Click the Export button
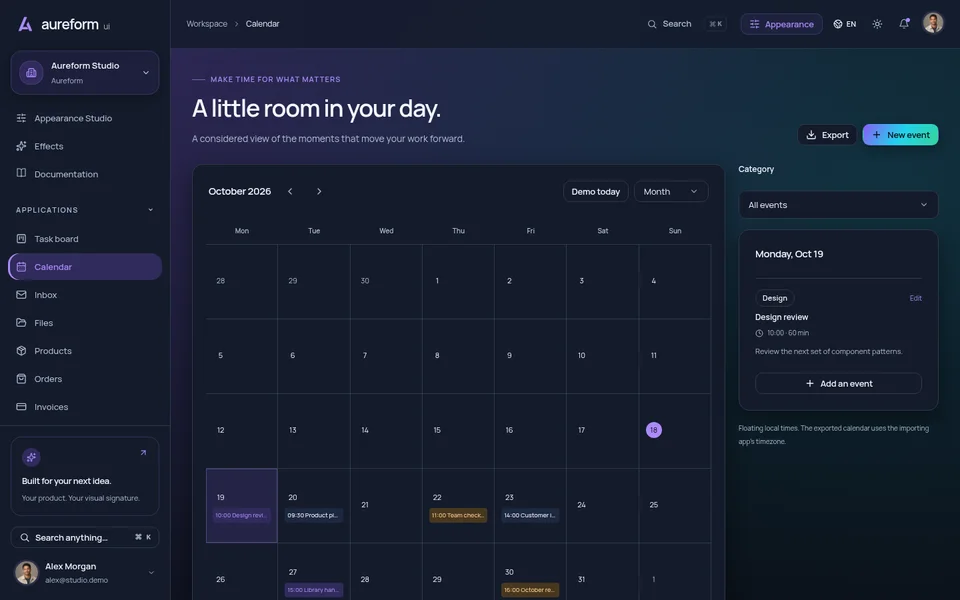Screen dimensions: 960x600 tap(827, 135)
